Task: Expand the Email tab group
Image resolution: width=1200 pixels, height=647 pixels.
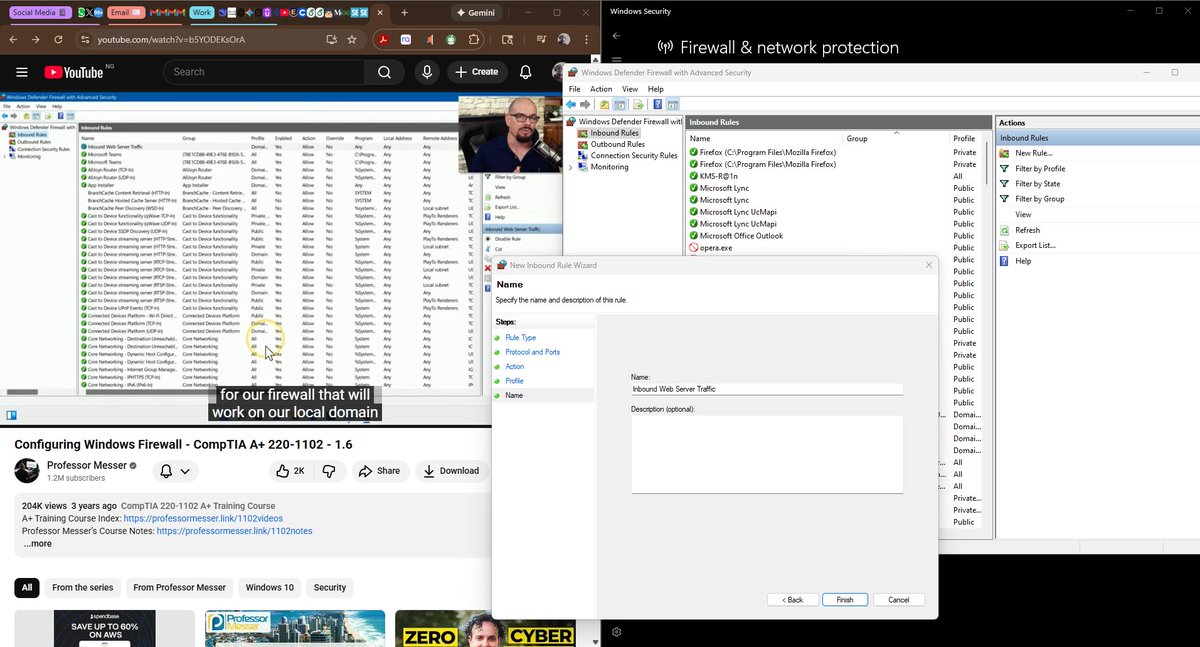Action: (124, 13)
